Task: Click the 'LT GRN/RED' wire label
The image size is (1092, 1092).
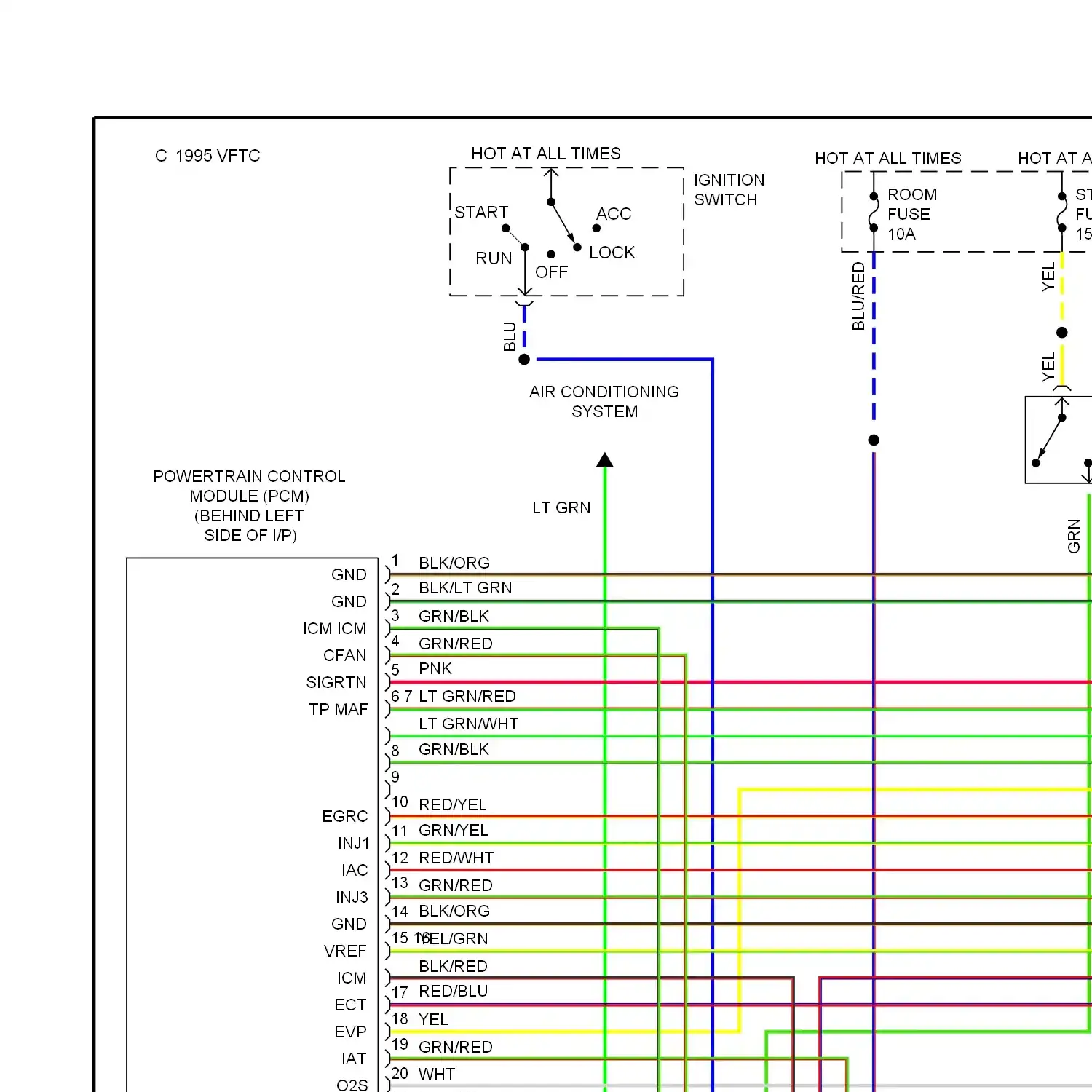Action: 467,697
